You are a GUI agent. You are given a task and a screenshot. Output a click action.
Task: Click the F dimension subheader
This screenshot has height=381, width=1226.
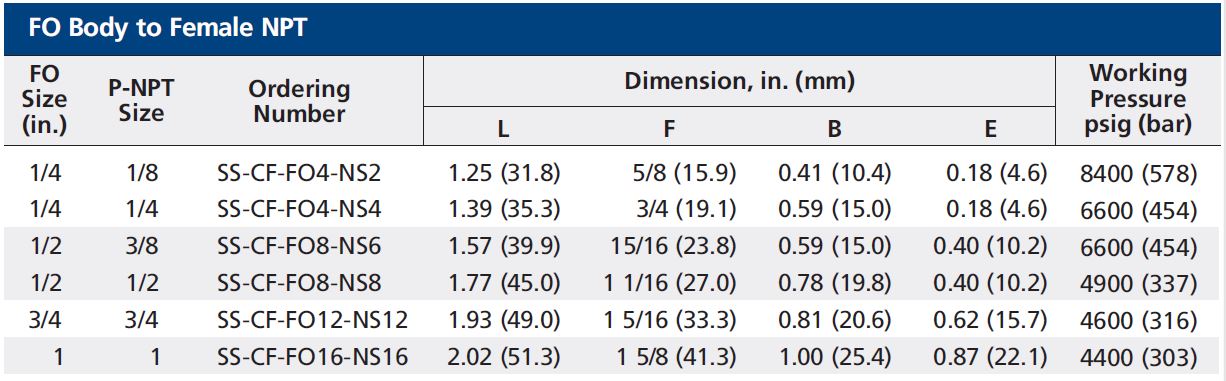[670, 128]
